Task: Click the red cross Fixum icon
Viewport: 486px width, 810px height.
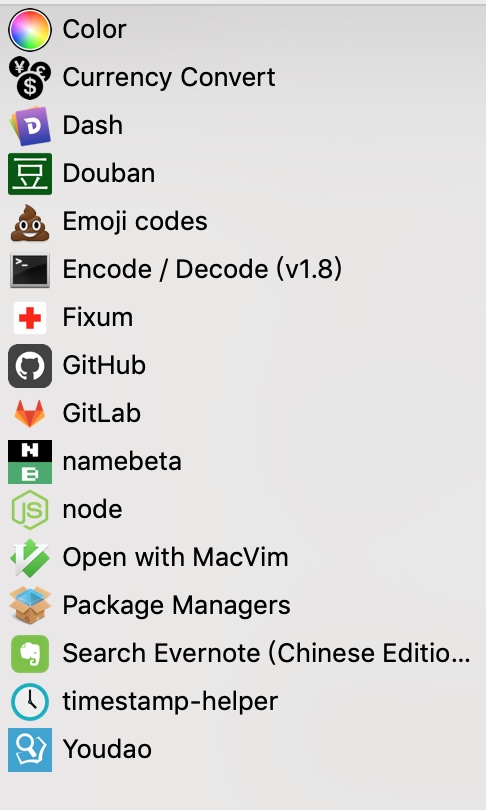Action: pos(30,318)
